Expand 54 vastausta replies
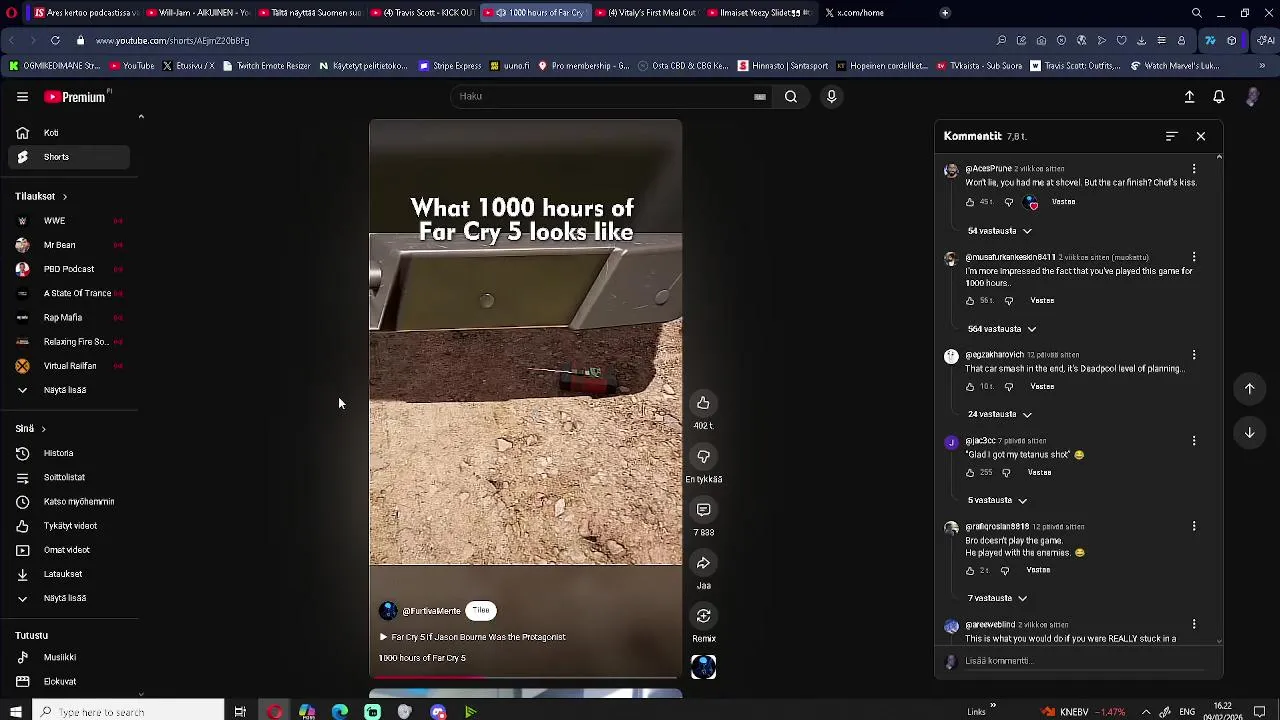Screen dimensions: 1280x720 (999, 231)
